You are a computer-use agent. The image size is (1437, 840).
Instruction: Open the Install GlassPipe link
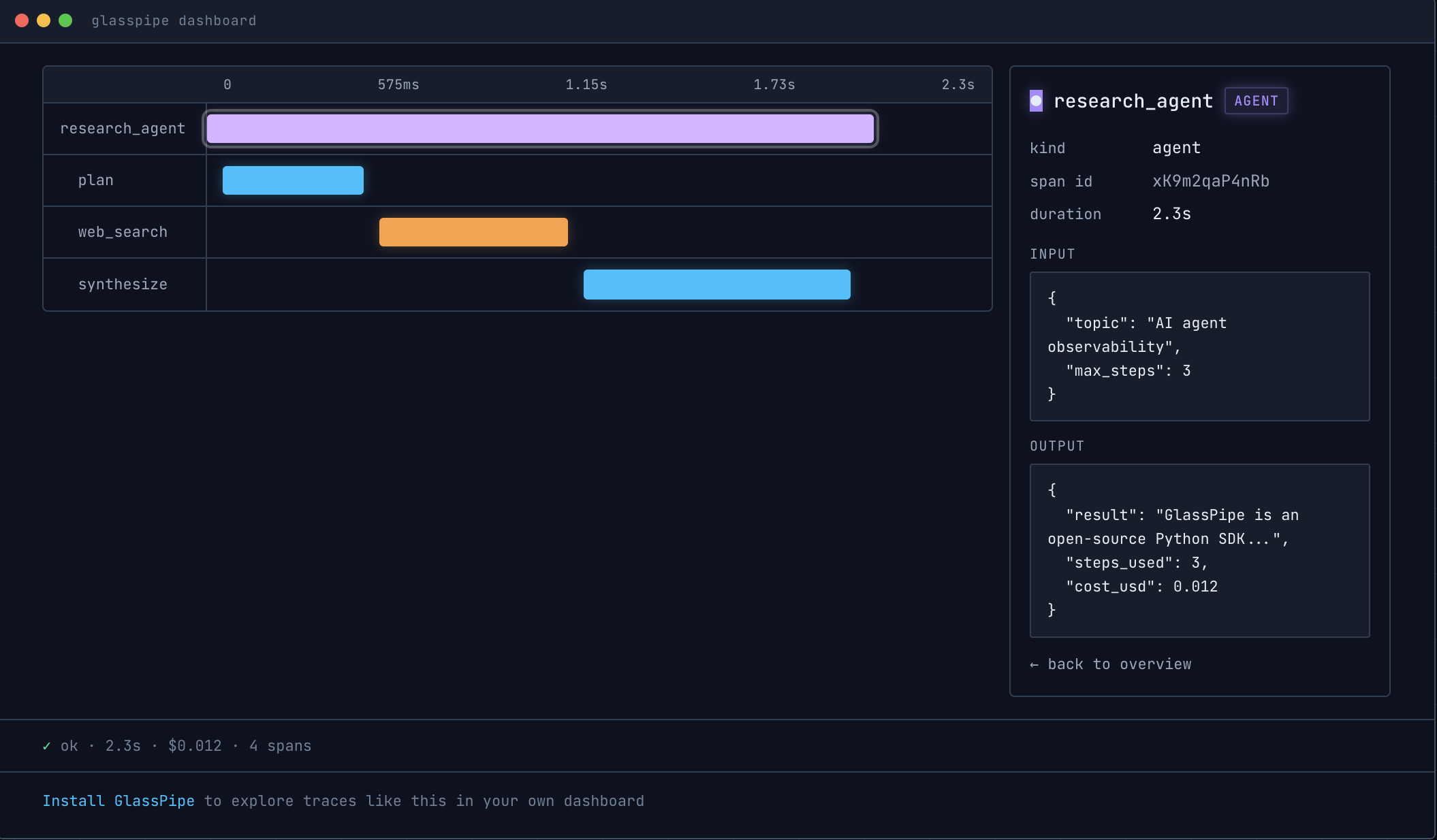pos(119,801)
